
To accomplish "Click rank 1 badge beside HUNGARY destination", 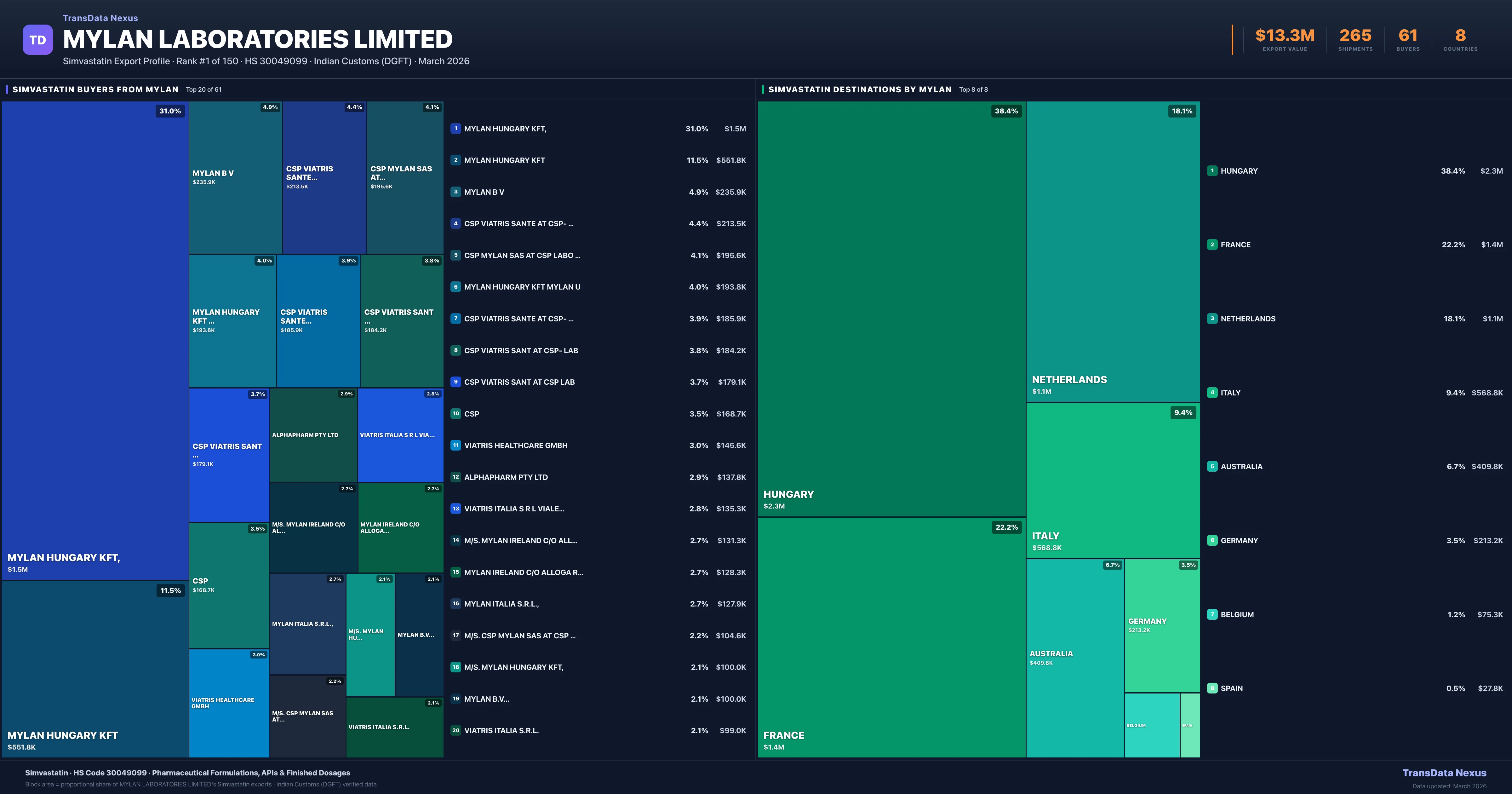I will [1212, 171].
